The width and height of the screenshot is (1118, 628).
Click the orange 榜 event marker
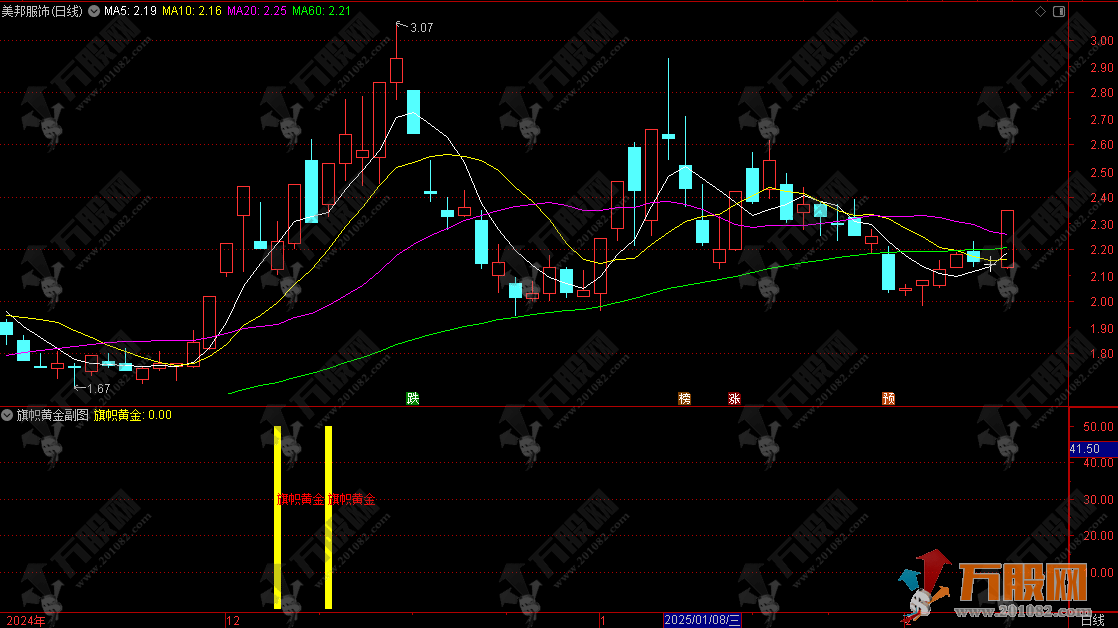tap(684, 398)
